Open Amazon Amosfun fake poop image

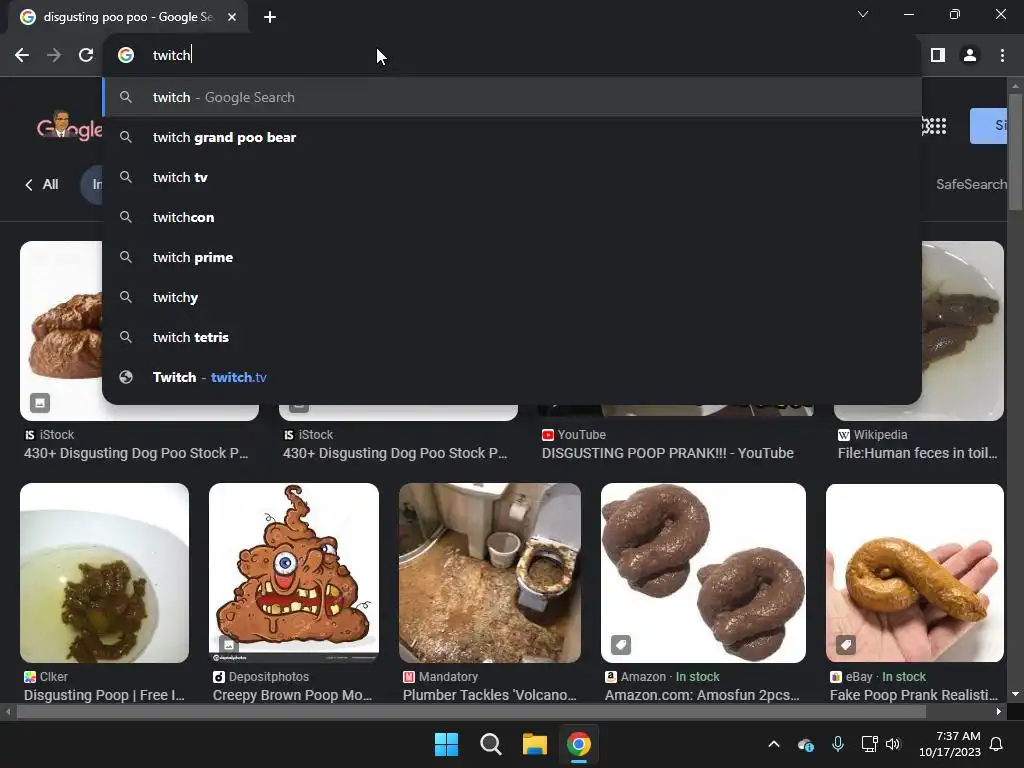point(703,573)
